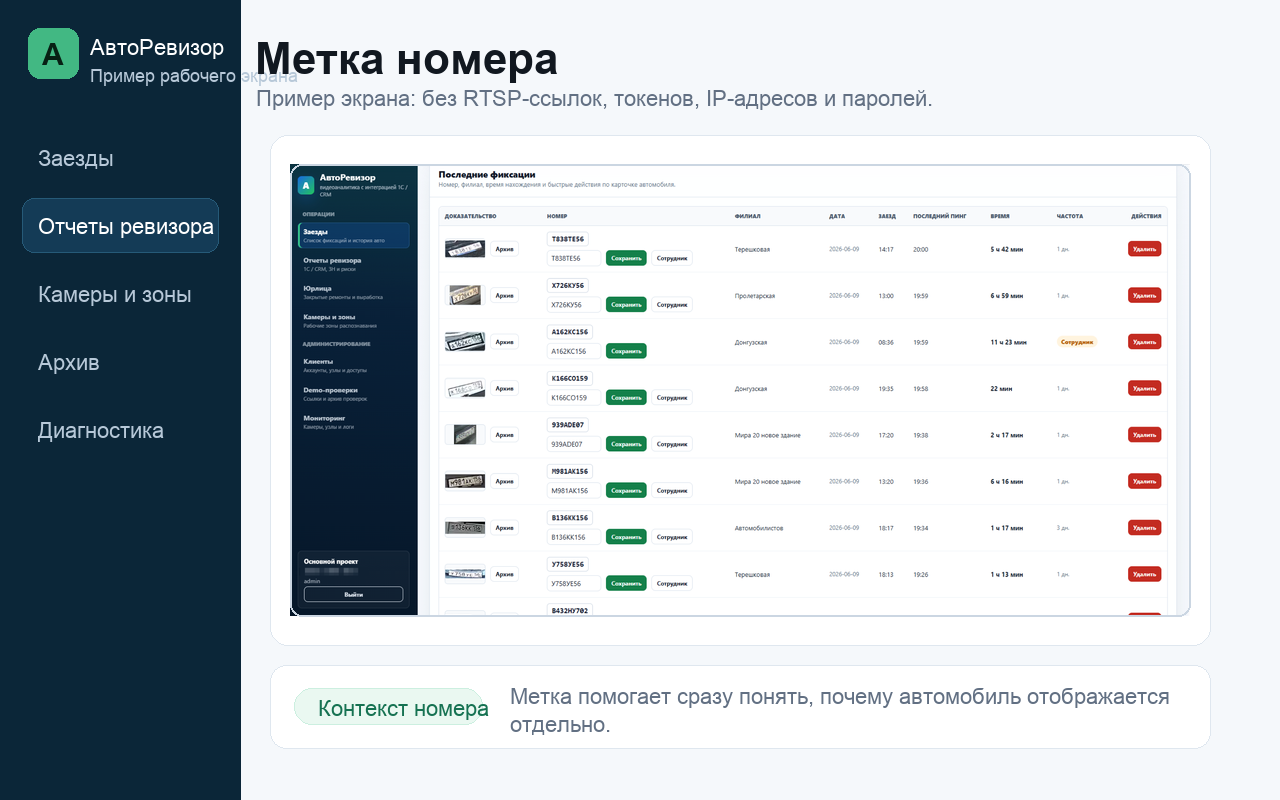Mark Y758YE56 as Сотрудник
The width and height of the screenshot is (1280, 800).
[672, 583]
